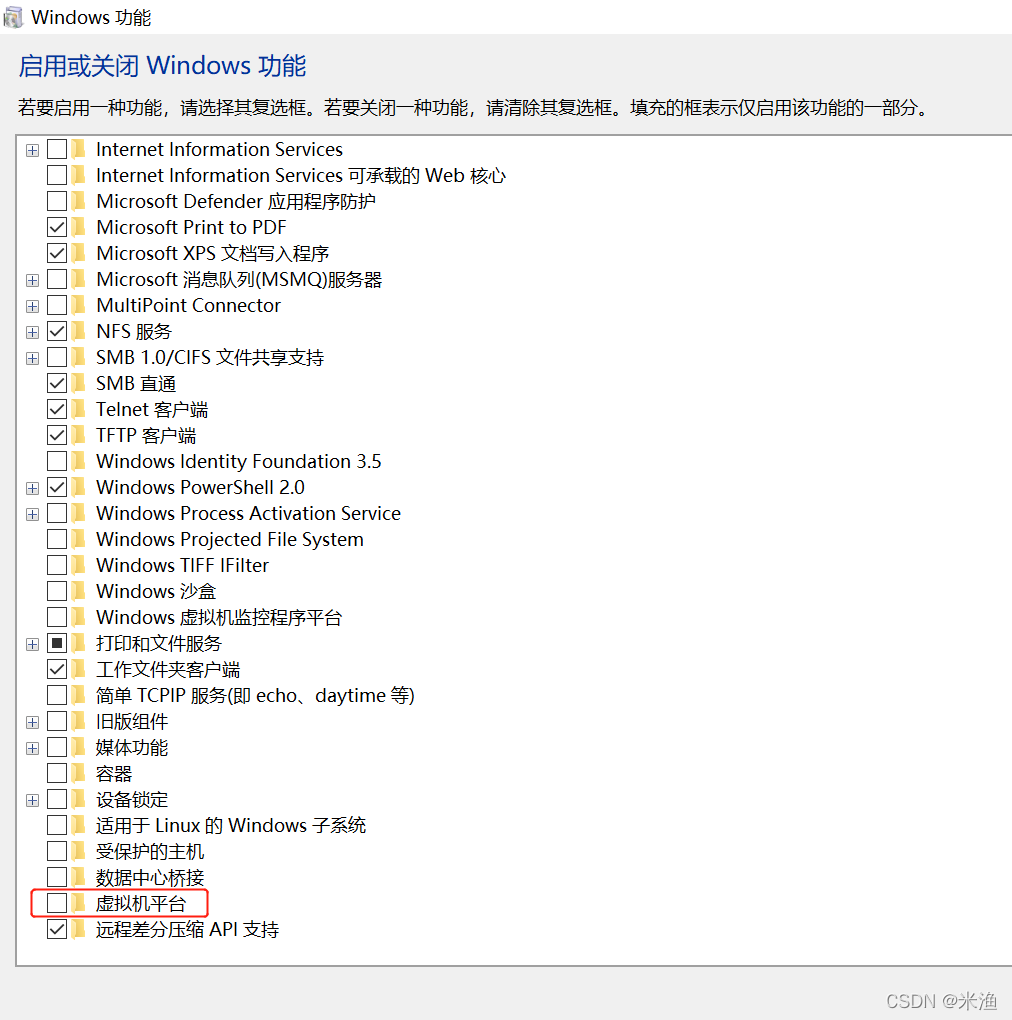Expand SMB 1.0/CIFS 文件共享支持 node

pos(33,358)
